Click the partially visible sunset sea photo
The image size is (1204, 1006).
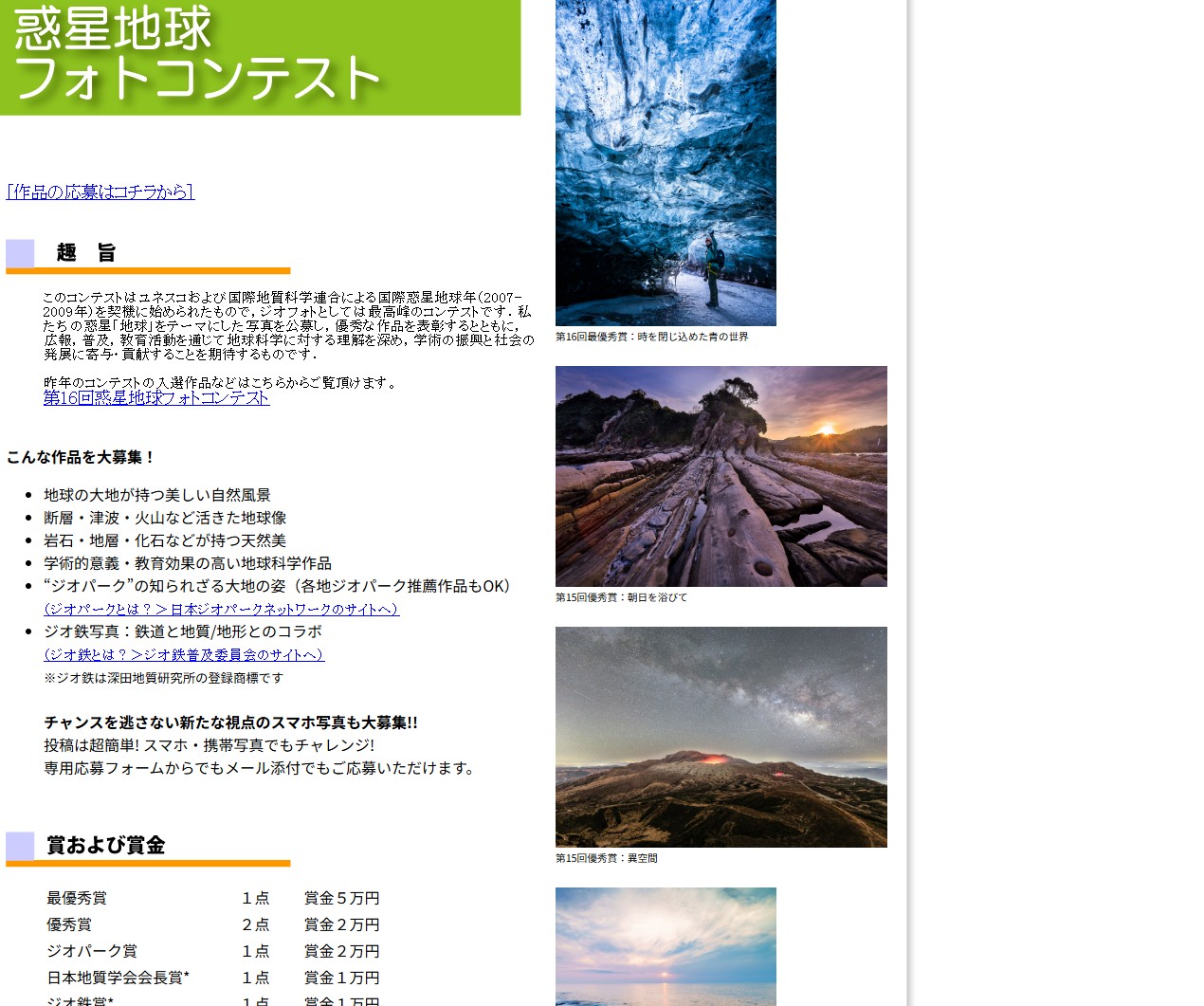coord(666,945)
